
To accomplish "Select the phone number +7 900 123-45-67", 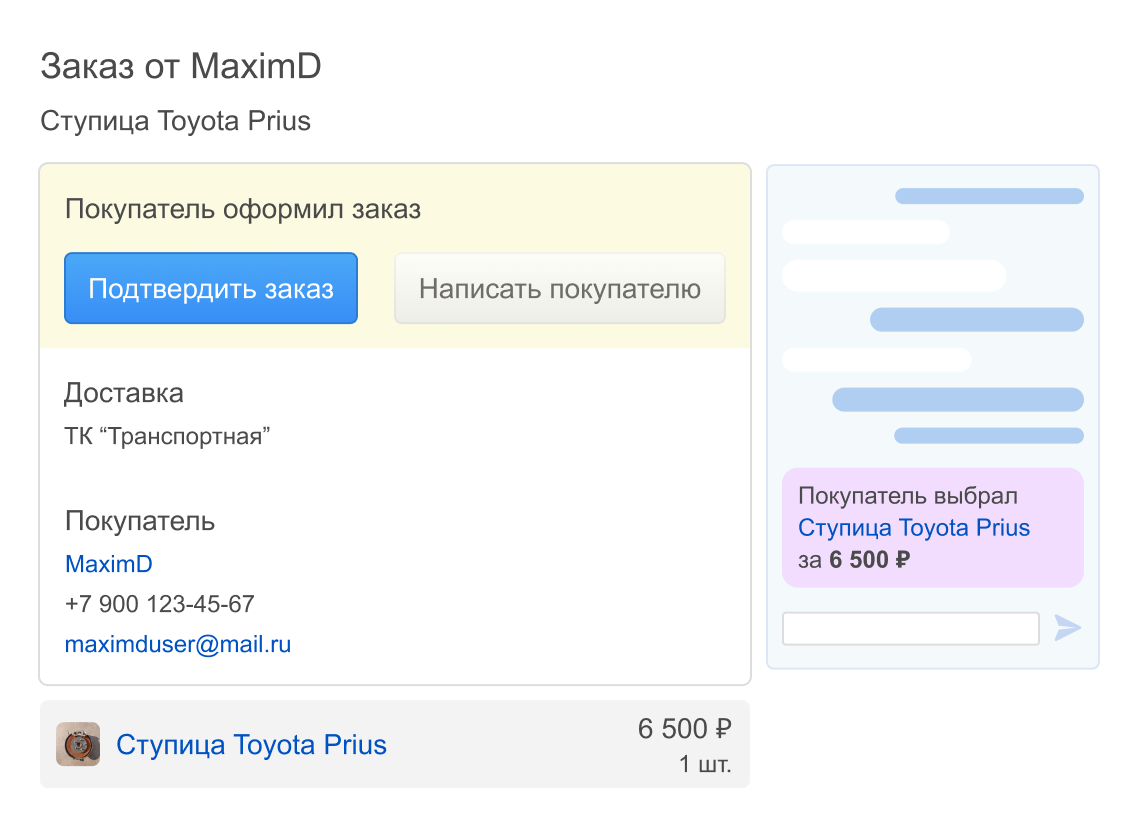I will (160, 604).
